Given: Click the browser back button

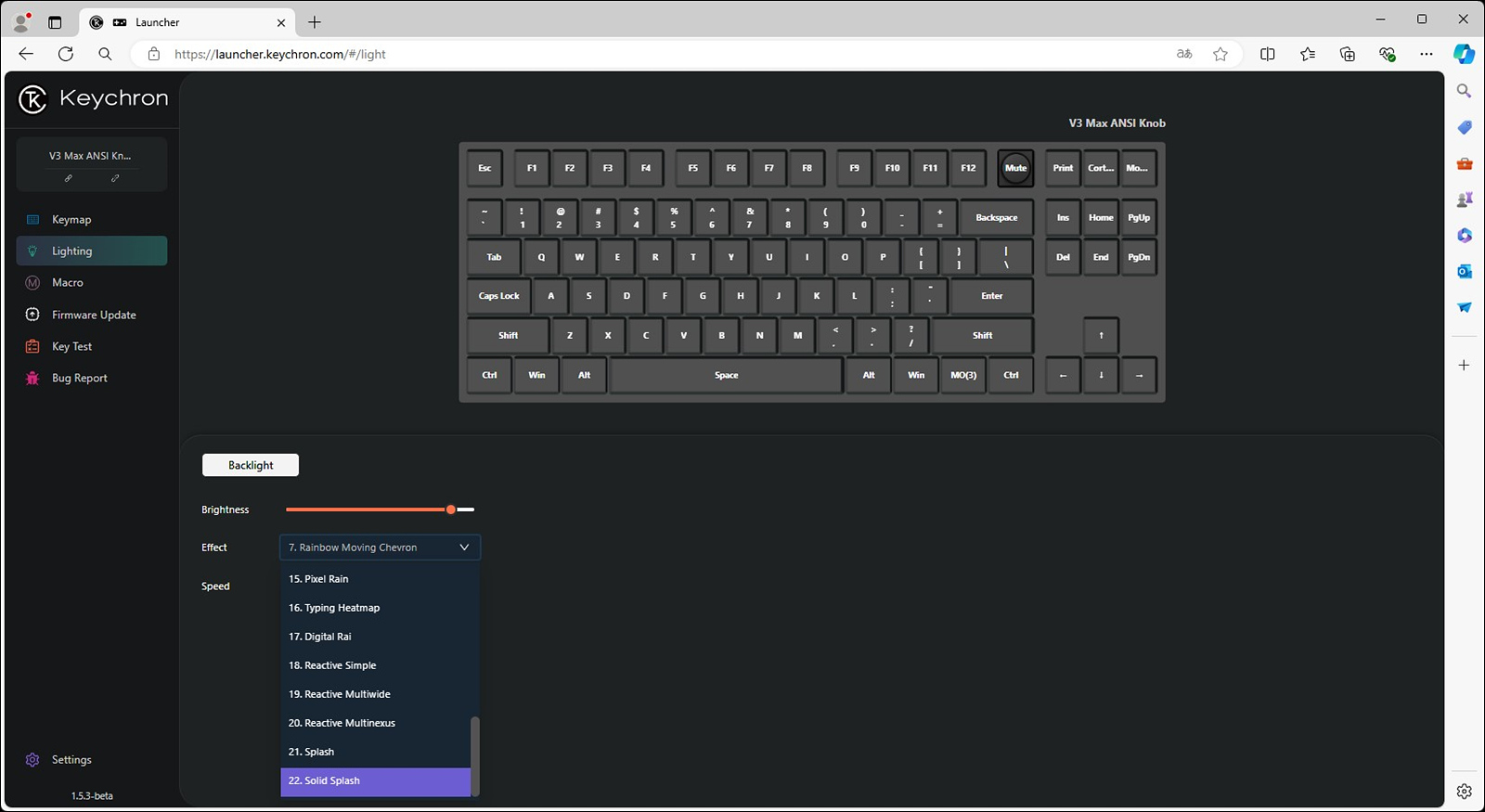Looking at the screenshot, I should click(26, 54).
